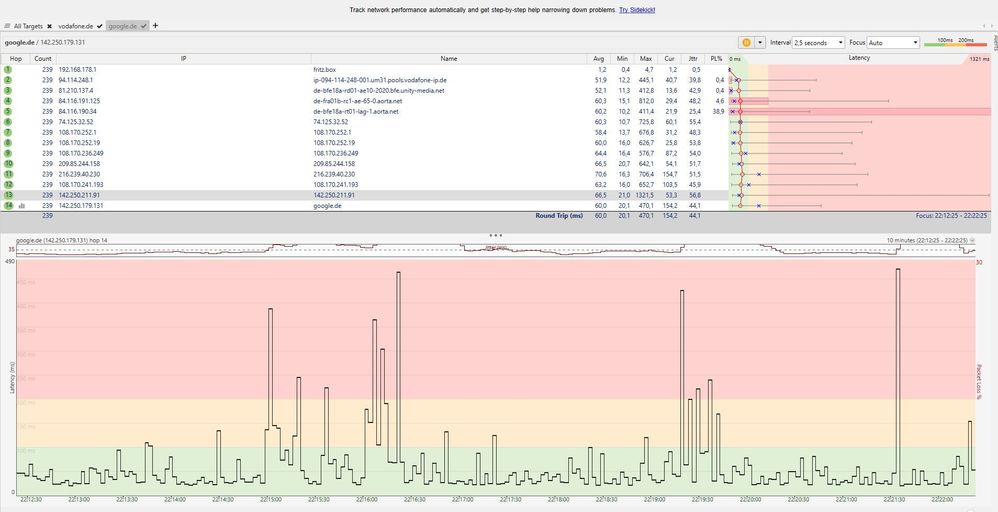Select the fritz.box name cell
998x512 pixels.
click(x=324, y=69)
